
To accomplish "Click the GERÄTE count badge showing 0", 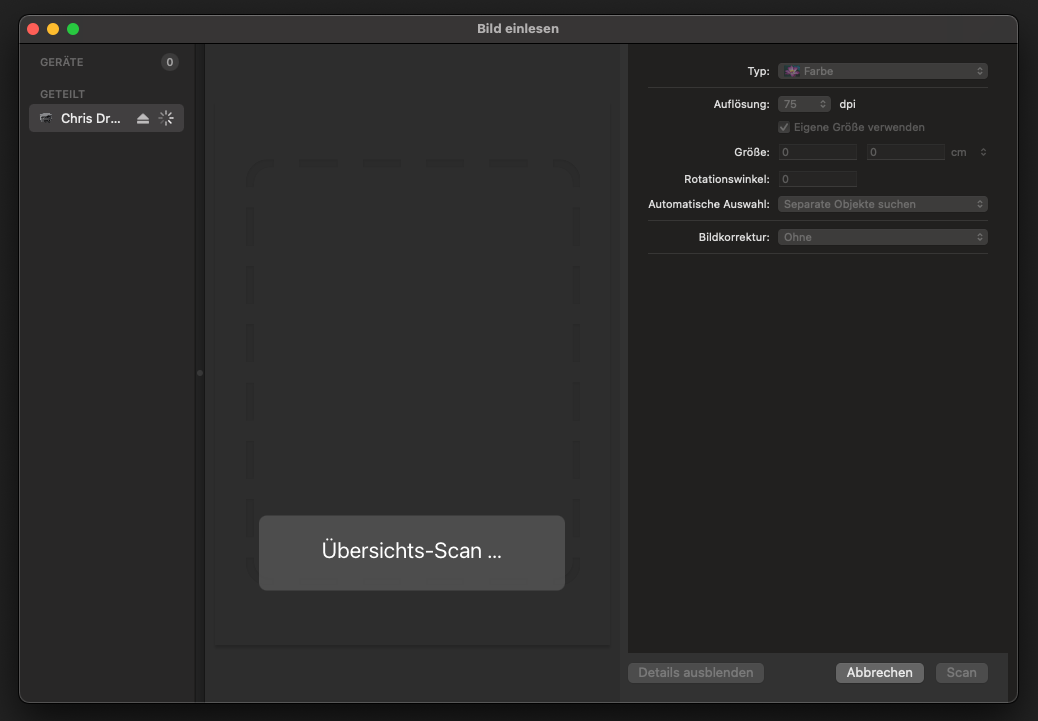I will click(169, 61).
